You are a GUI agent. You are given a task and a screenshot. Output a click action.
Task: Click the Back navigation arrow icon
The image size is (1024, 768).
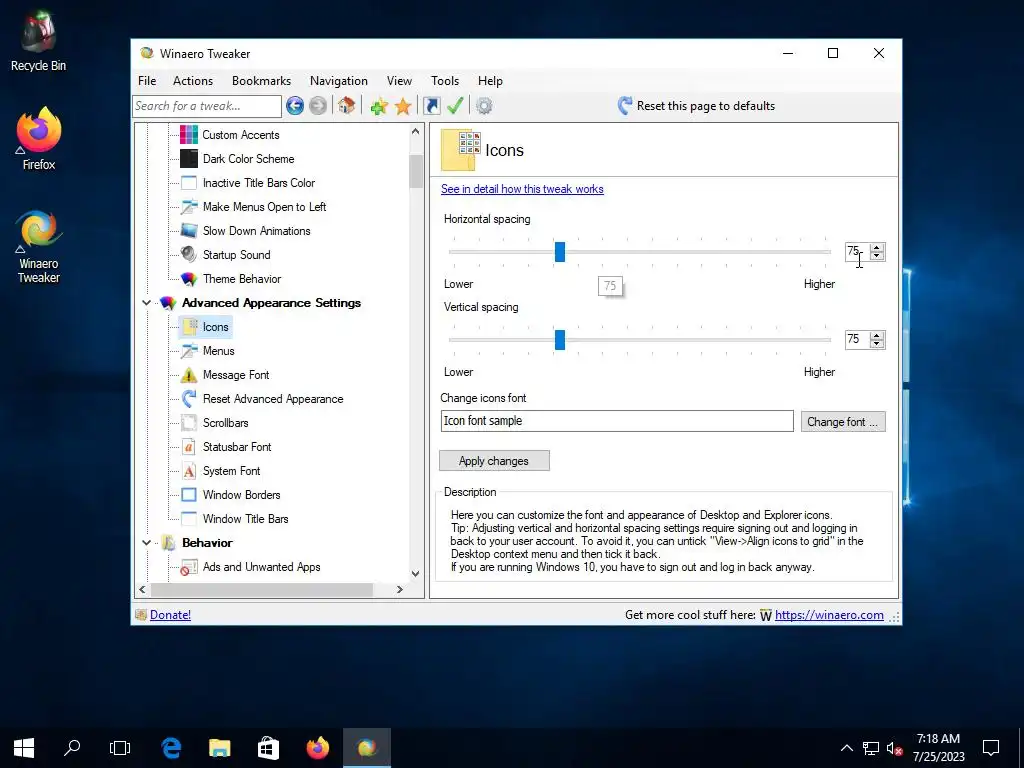point(295,106)
